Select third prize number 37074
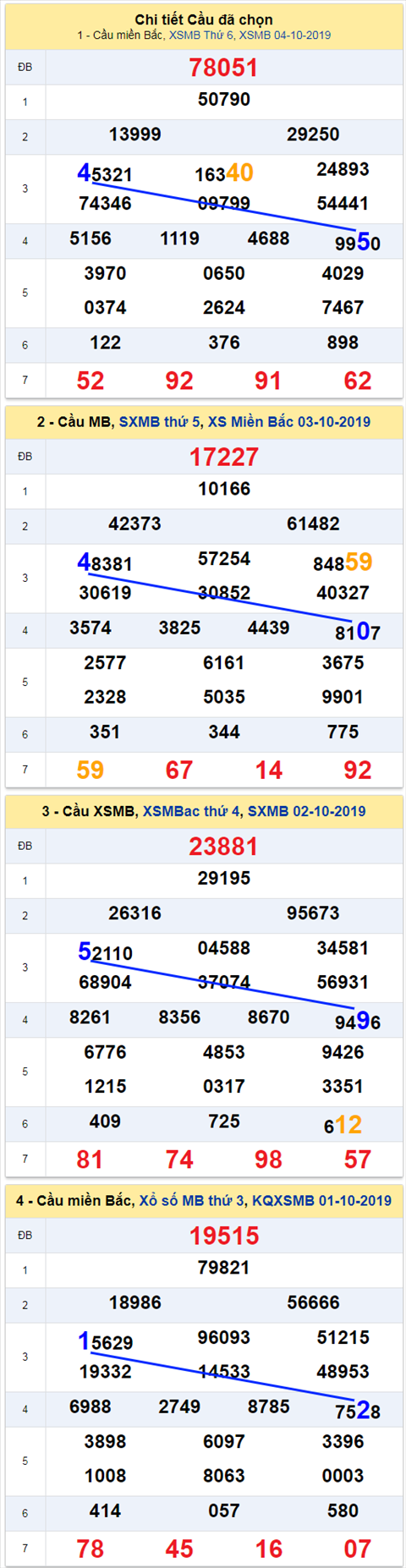Screen dimensions: 406x1568 [224, 982]
